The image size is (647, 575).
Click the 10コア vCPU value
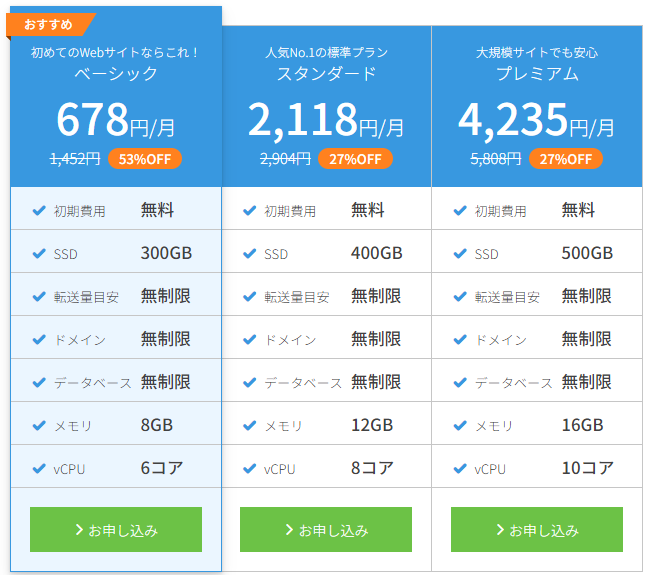(x=588, y=468)
